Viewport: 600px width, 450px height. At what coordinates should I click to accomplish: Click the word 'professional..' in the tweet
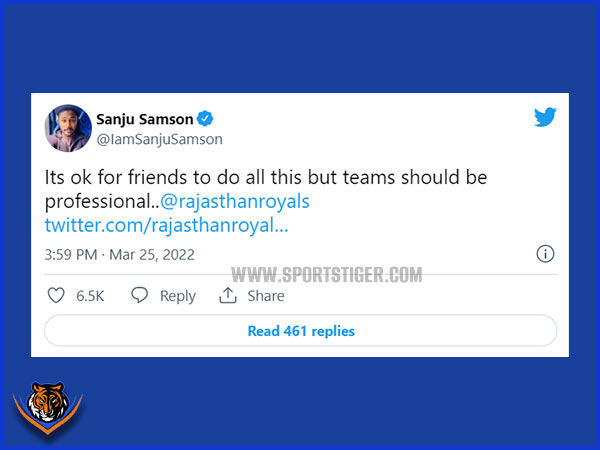[102, 202]
